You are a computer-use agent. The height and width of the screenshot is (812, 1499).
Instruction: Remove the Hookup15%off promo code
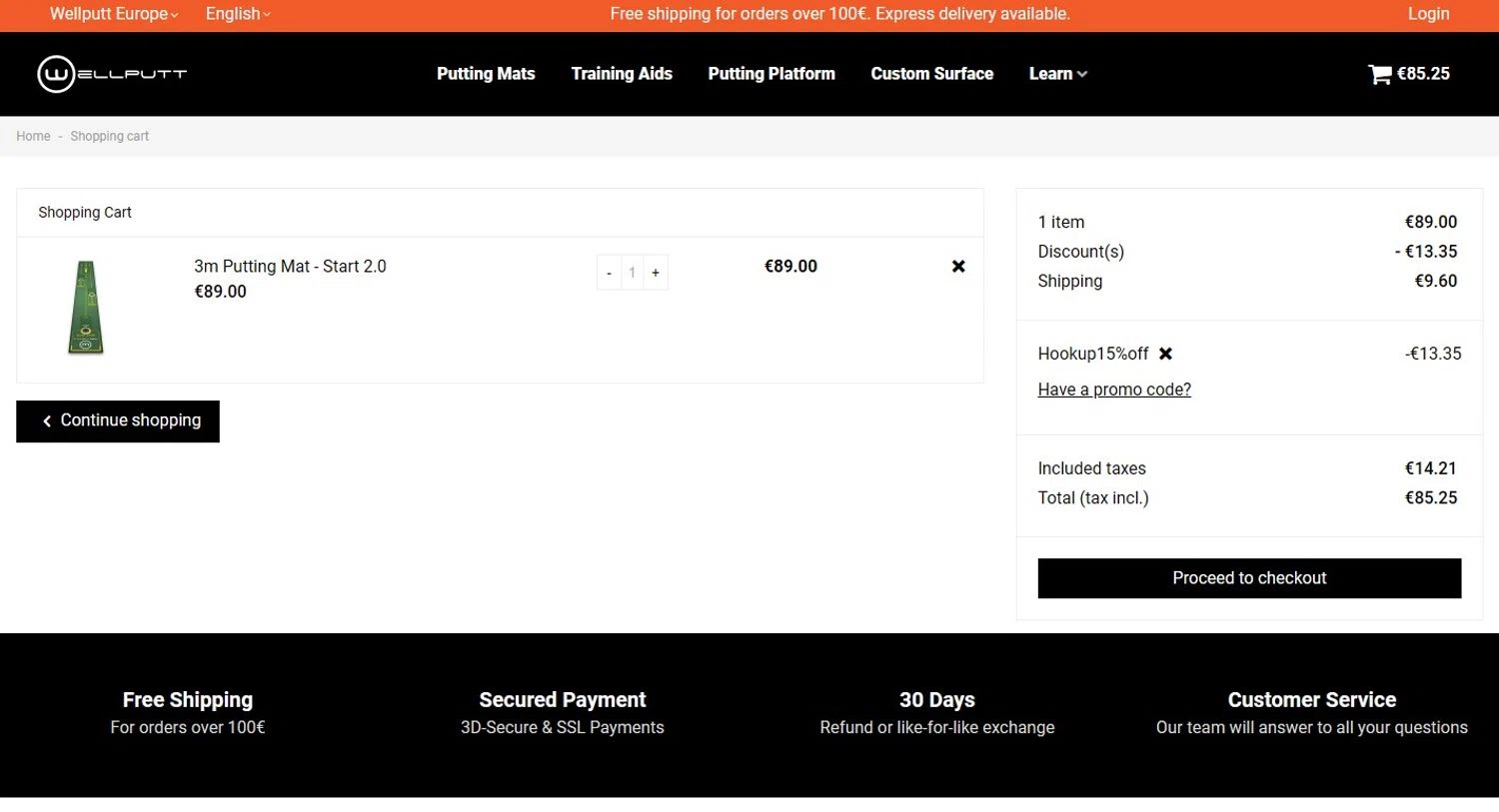coord(1165,354)
